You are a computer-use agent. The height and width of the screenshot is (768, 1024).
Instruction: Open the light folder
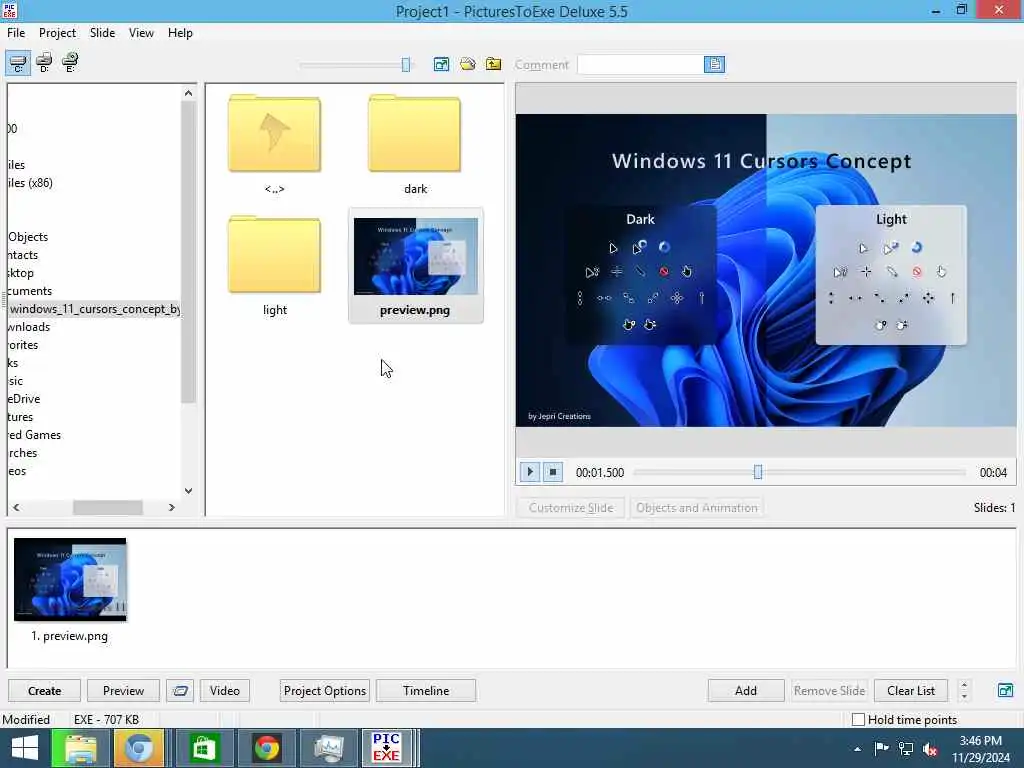tap(274, 265)
